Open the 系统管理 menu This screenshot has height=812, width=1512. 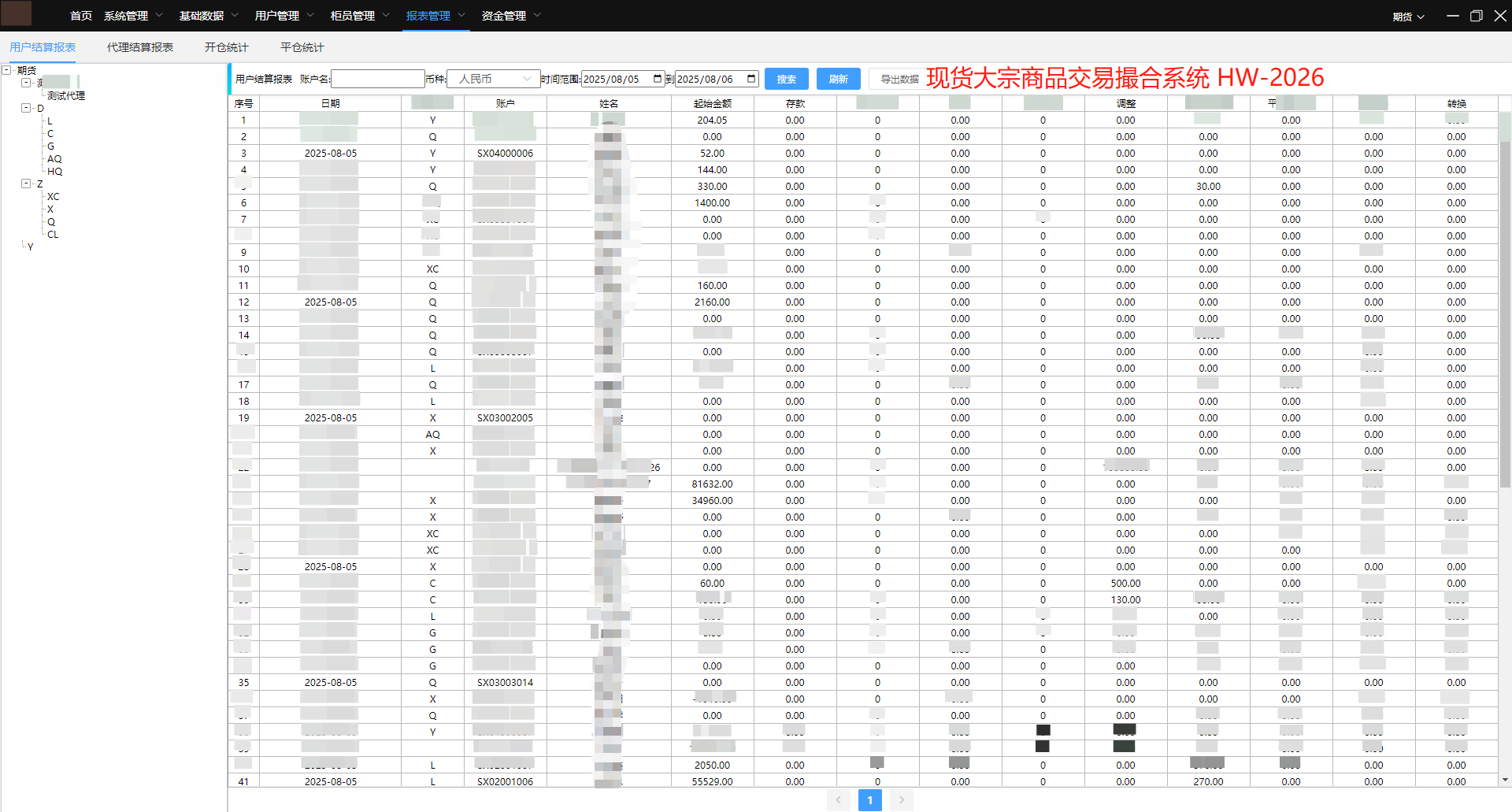click(133, 16)
